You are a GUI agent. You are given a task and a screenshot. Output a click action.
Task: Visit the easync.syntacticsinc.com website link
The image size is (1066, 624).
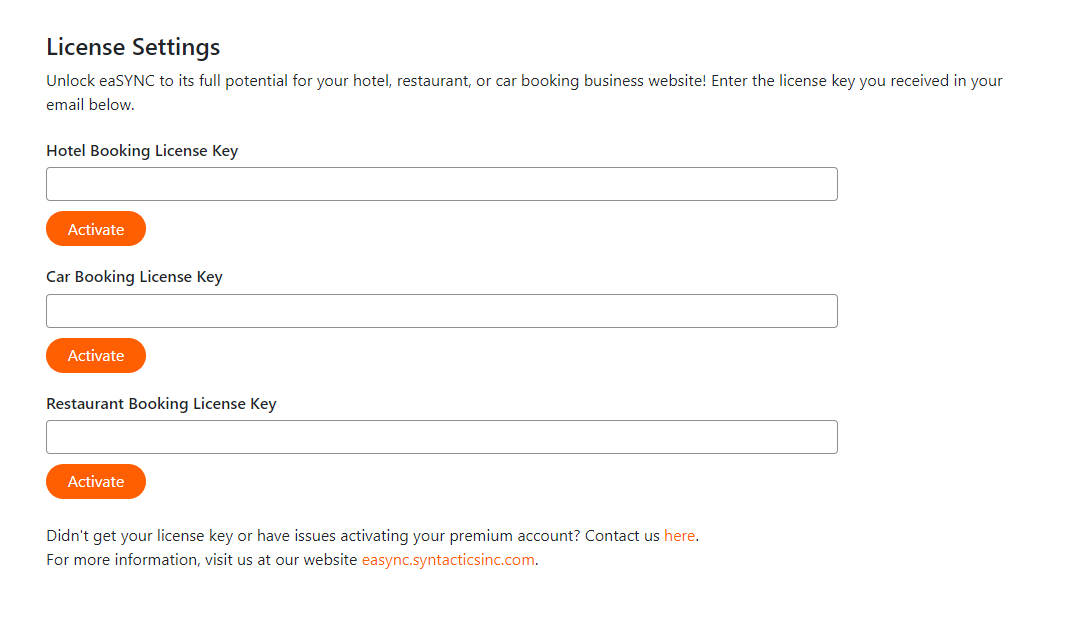coord(447,559)
